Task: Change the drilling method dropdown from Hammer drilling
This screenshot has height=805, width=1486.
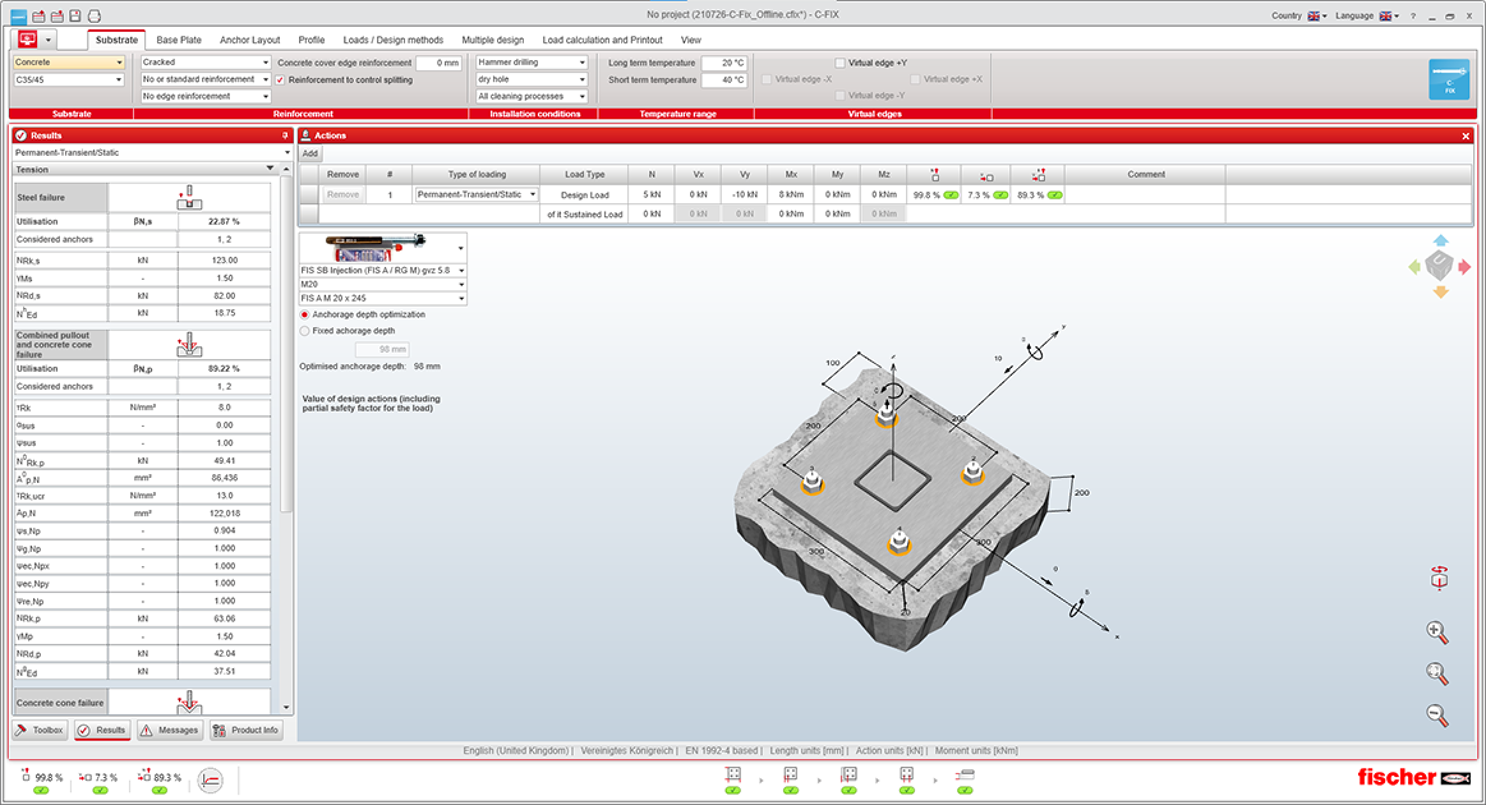Action: 531,62
